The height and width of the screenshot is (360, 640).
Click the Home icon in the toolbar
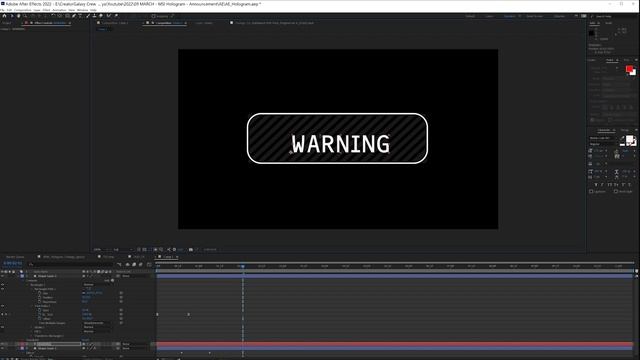(4, 16)
